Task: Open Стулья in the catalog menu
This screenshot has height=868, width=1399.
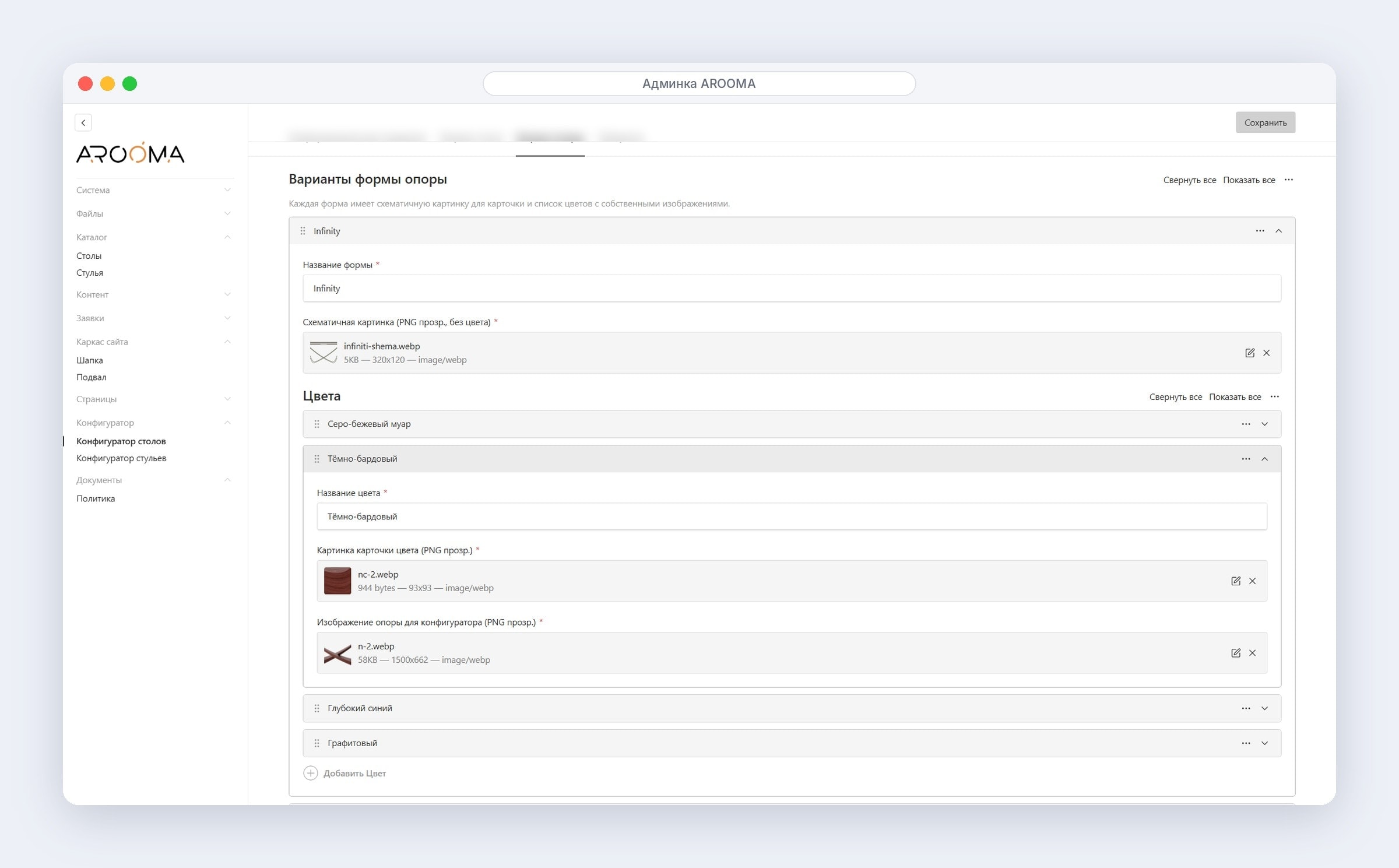Action: (x=90, y=272)
